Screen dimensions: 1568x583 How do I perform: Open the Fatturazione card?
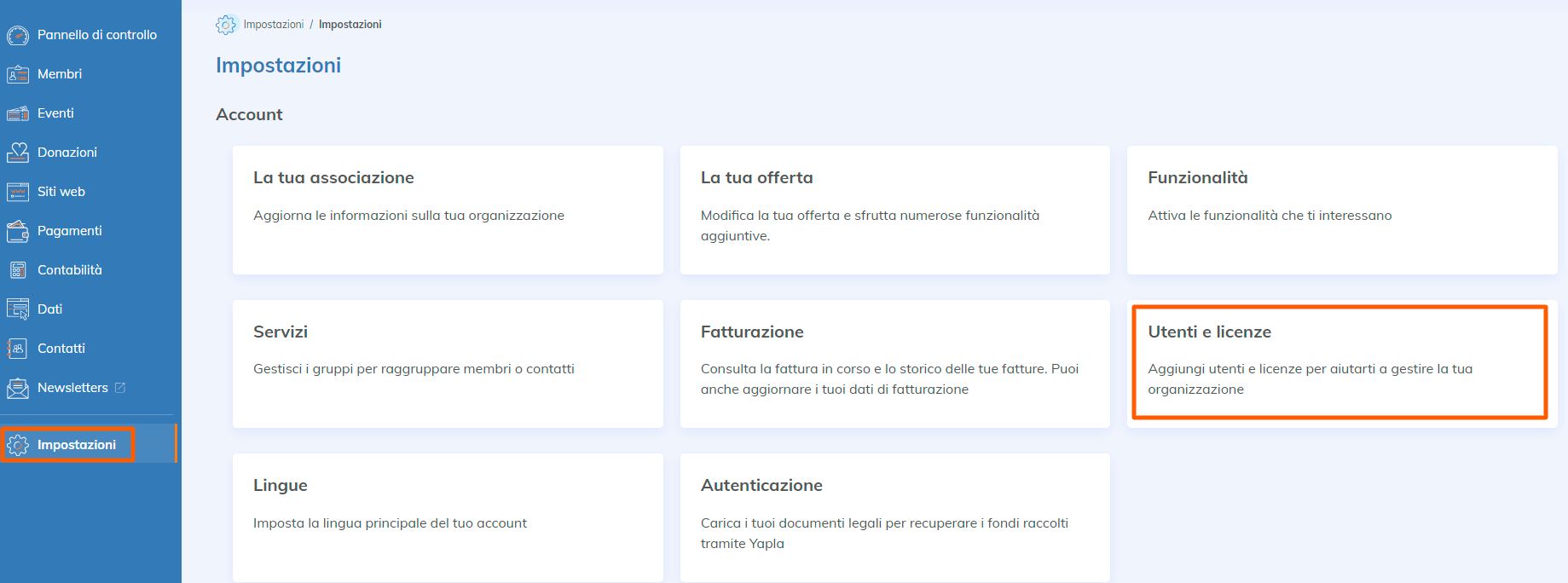coord(894,363)
